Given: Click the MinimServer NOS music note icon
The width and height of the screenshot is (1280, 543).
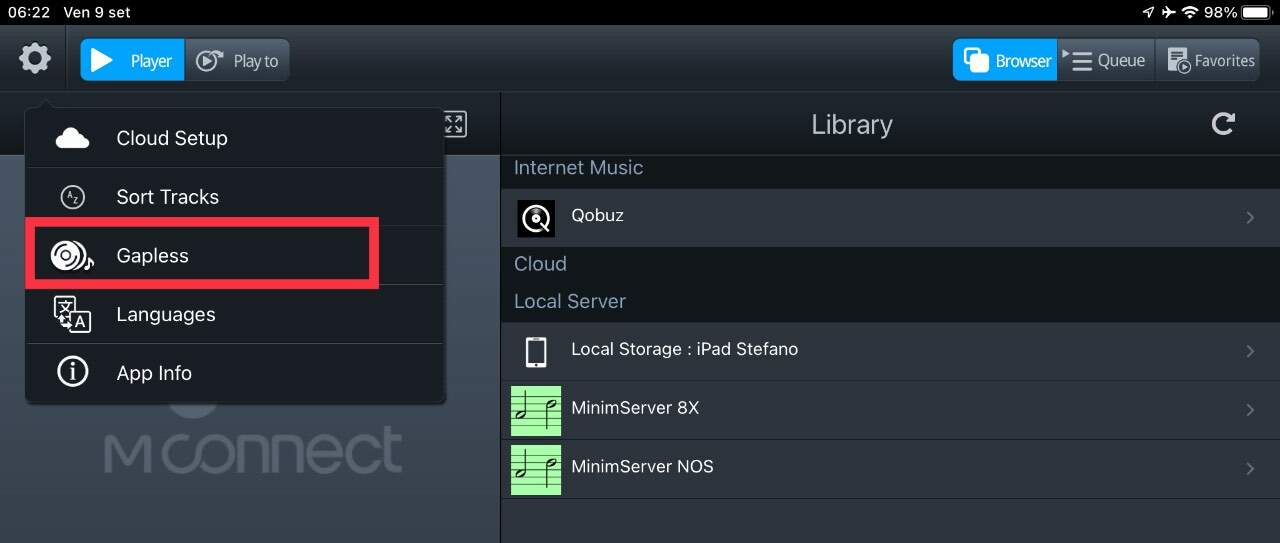Looking at the screenshot, I should pyautogui.click(x=536, y=469).
